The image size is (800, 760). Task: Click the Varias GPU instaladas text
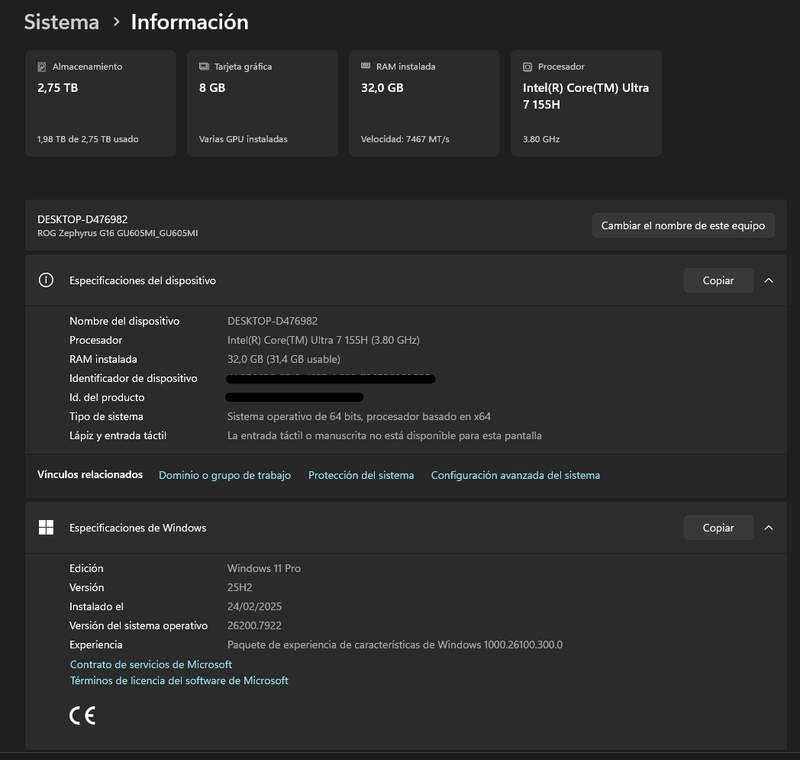click(243, 139)
